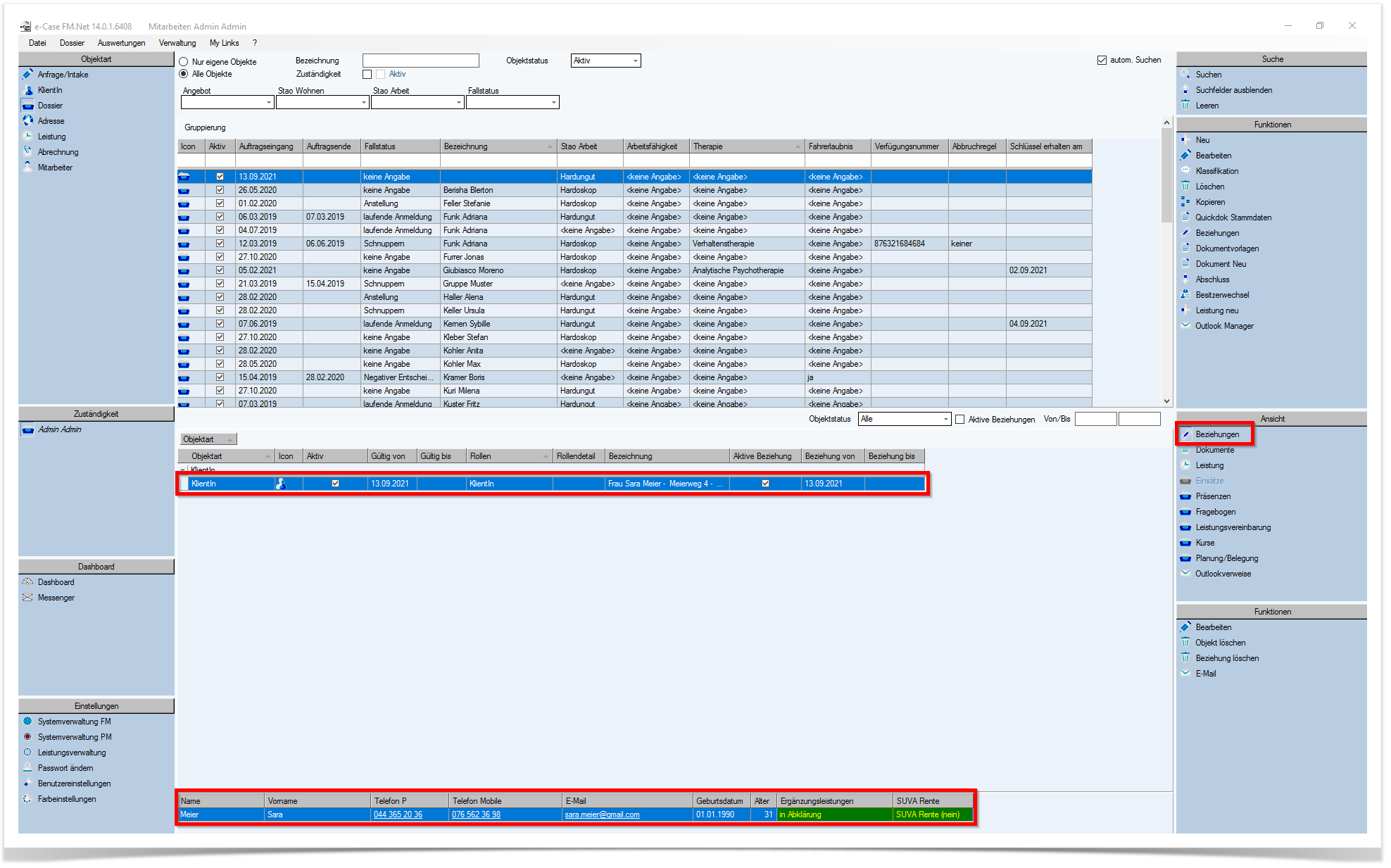Click Beziehung löschen icon

(1185, 658)
